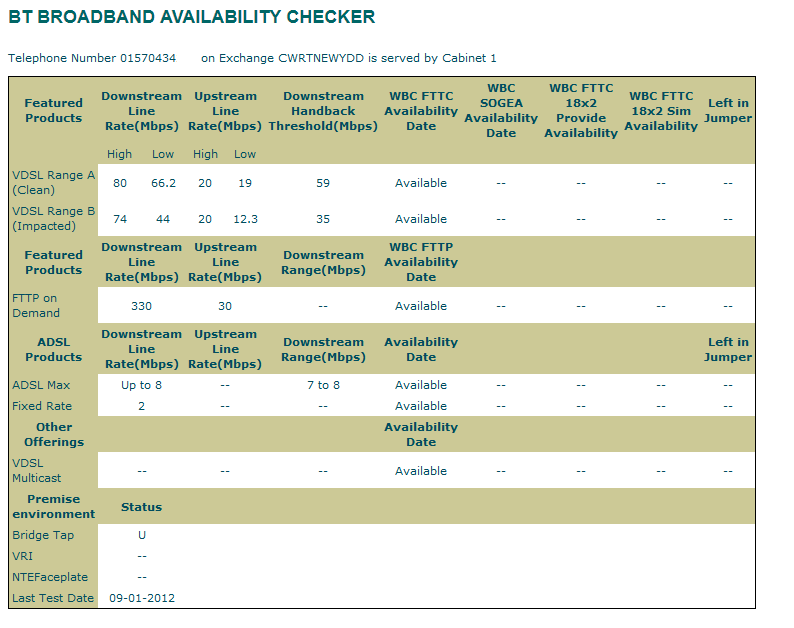Image resolution: width=794 pixels, height=628 pixels.
Task: Select the 12.3 upstream low value
Action: (x=246, y=219)
